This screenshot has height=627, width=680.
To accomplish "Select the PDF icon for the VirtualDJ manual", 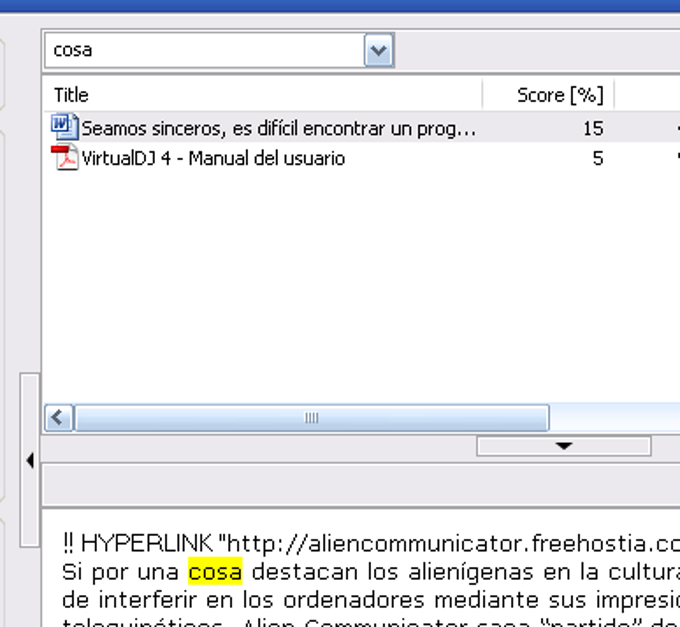I will [x=65, y=157].
